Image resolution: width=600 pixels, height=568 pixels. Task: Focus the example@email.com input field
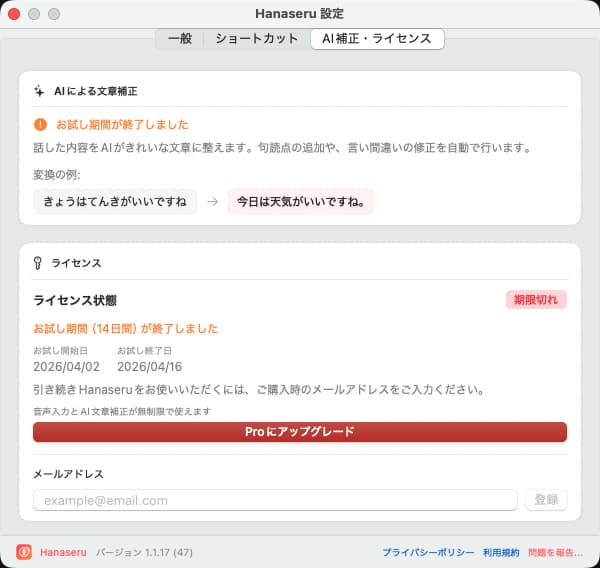(276, 500)
